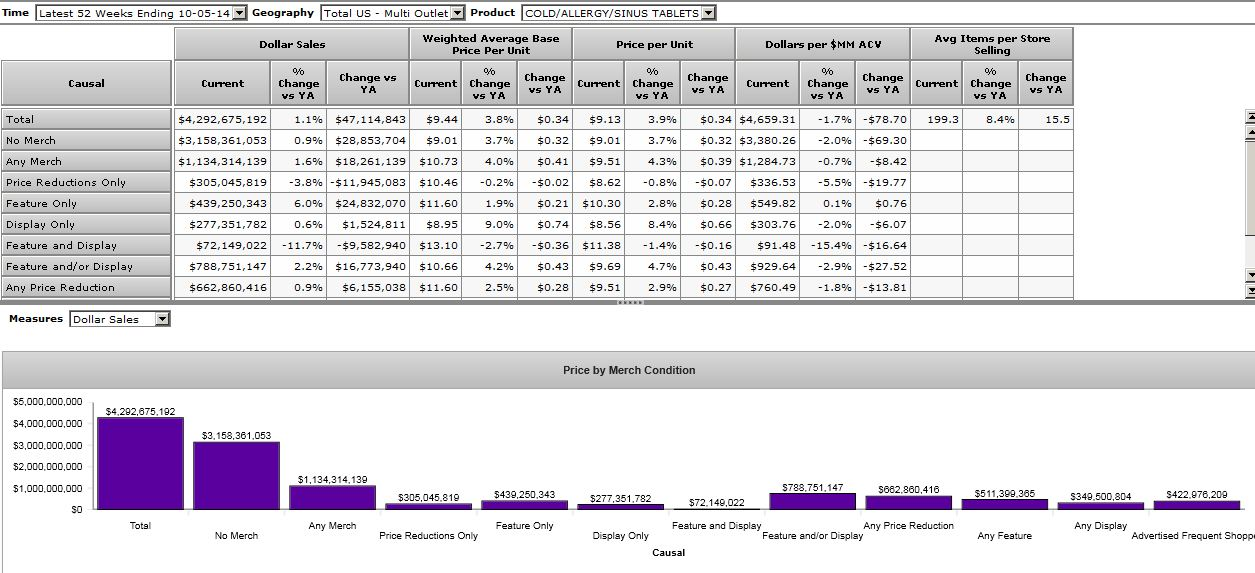Click the Any Price Reduction row label

pyautogui.click(x=86, y=287)
